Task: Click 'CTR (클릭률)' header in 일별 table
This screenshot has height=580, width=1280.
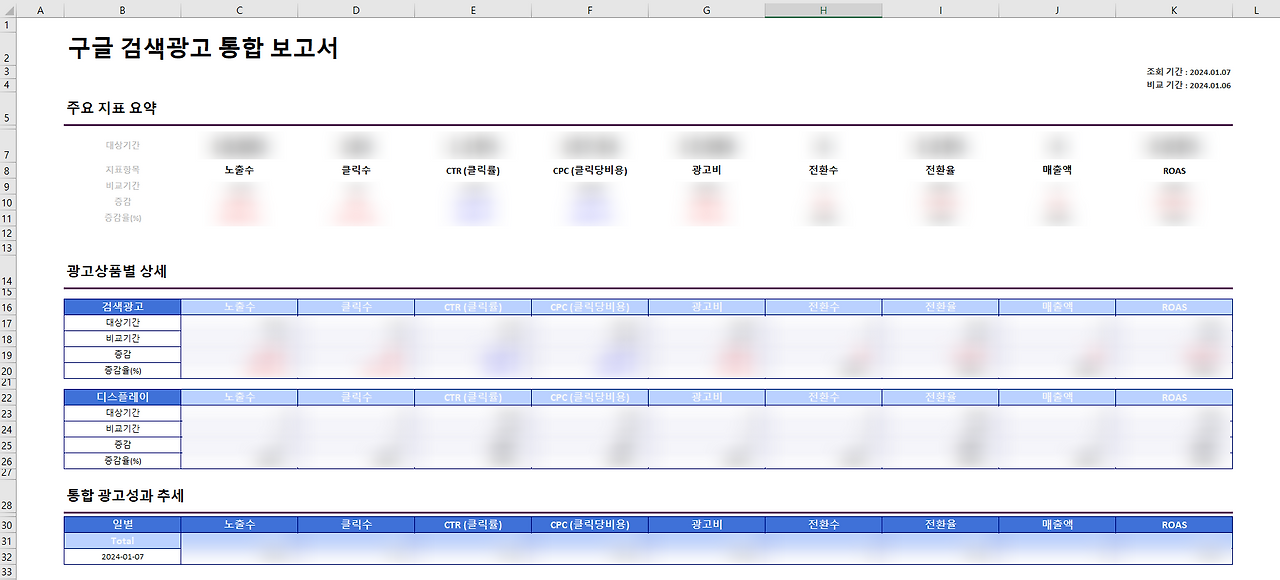Action: coord(473,525)
